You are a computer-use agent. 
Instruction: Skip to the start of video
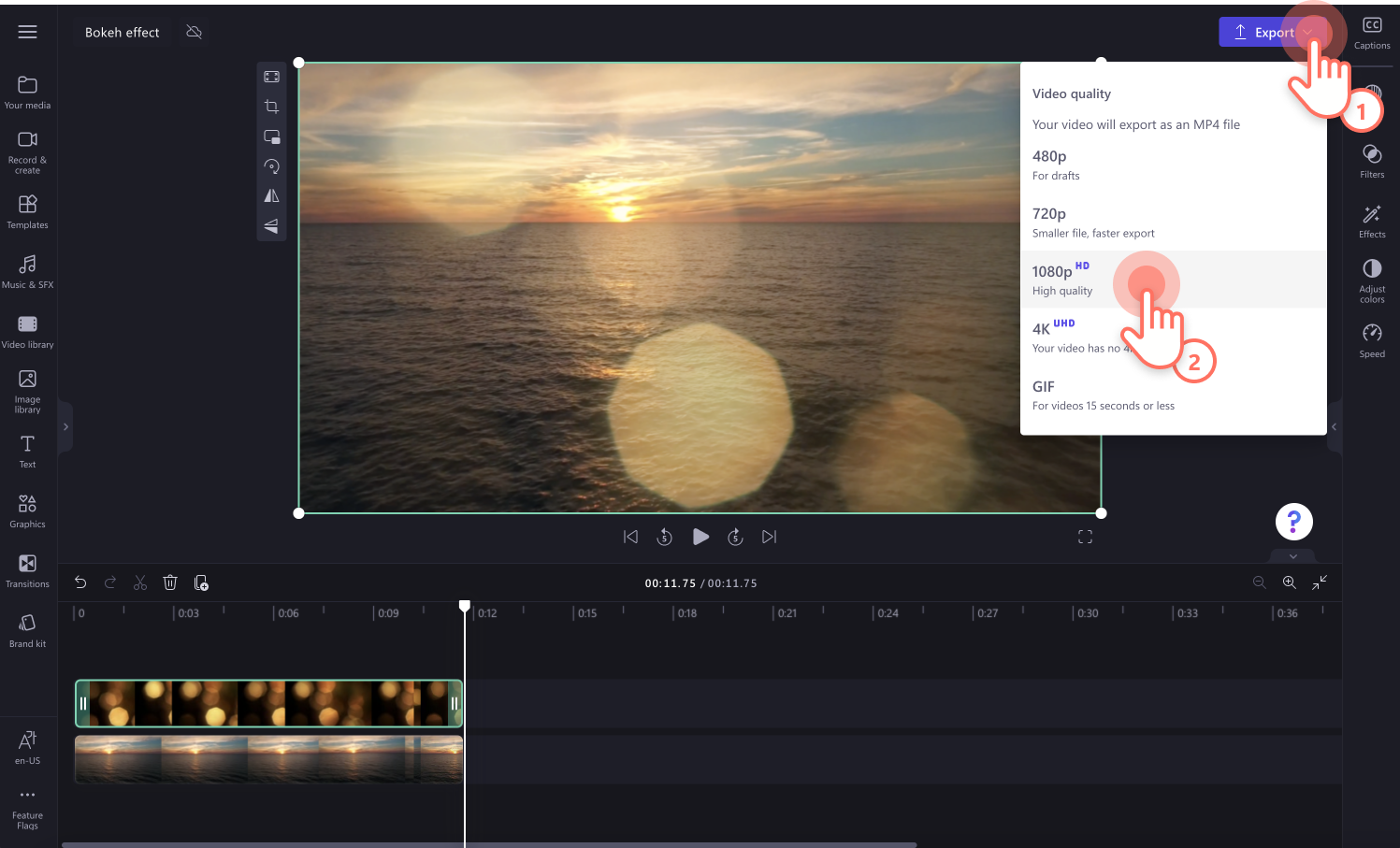[x=630, y=537]
